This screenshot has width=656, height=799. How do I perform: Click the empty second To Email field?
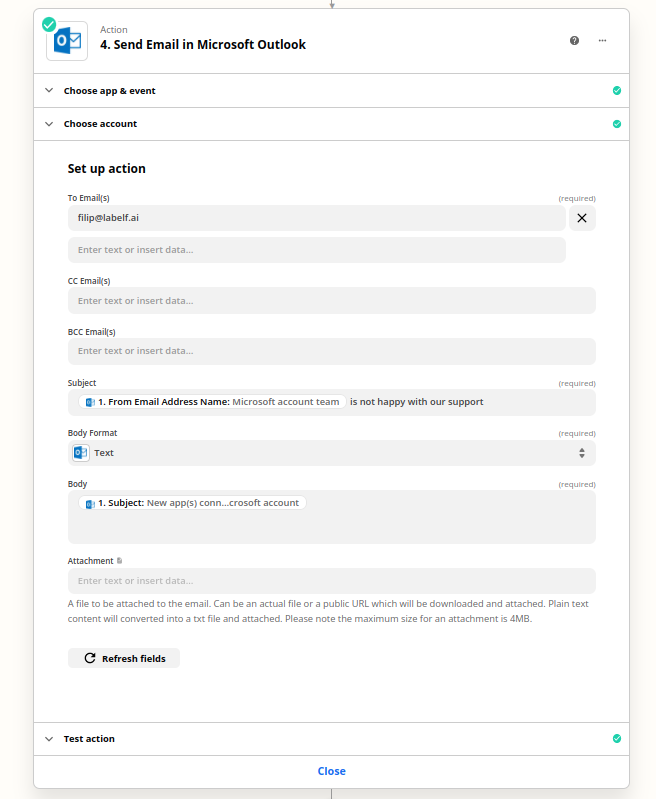[x=316, y=250]
